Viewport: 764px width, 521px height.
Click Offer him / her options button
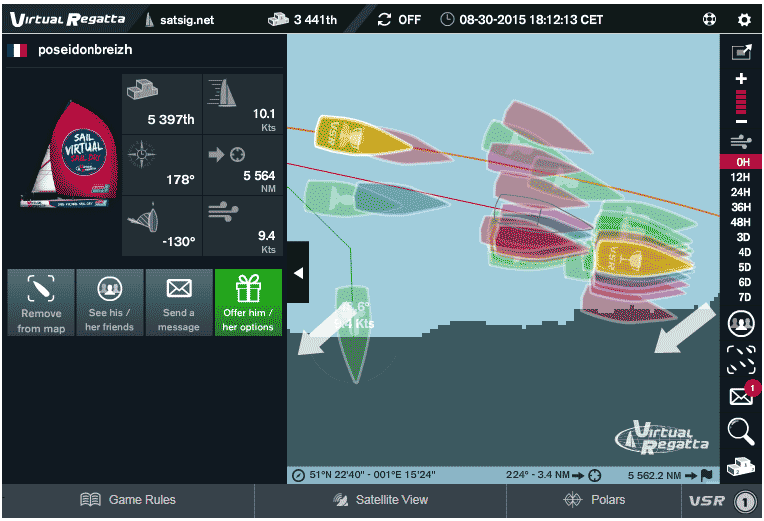click(248, 303)
